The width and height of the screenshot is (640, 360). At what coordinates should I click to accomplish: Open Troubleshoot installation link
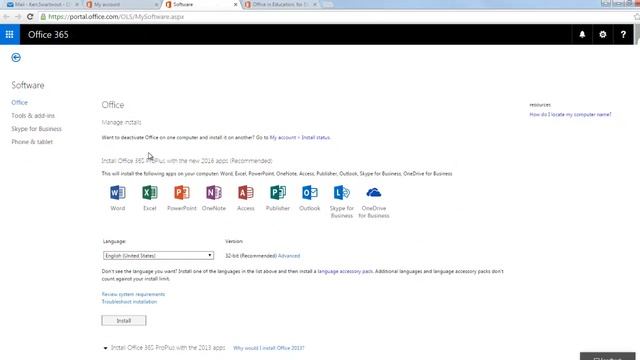129,302
